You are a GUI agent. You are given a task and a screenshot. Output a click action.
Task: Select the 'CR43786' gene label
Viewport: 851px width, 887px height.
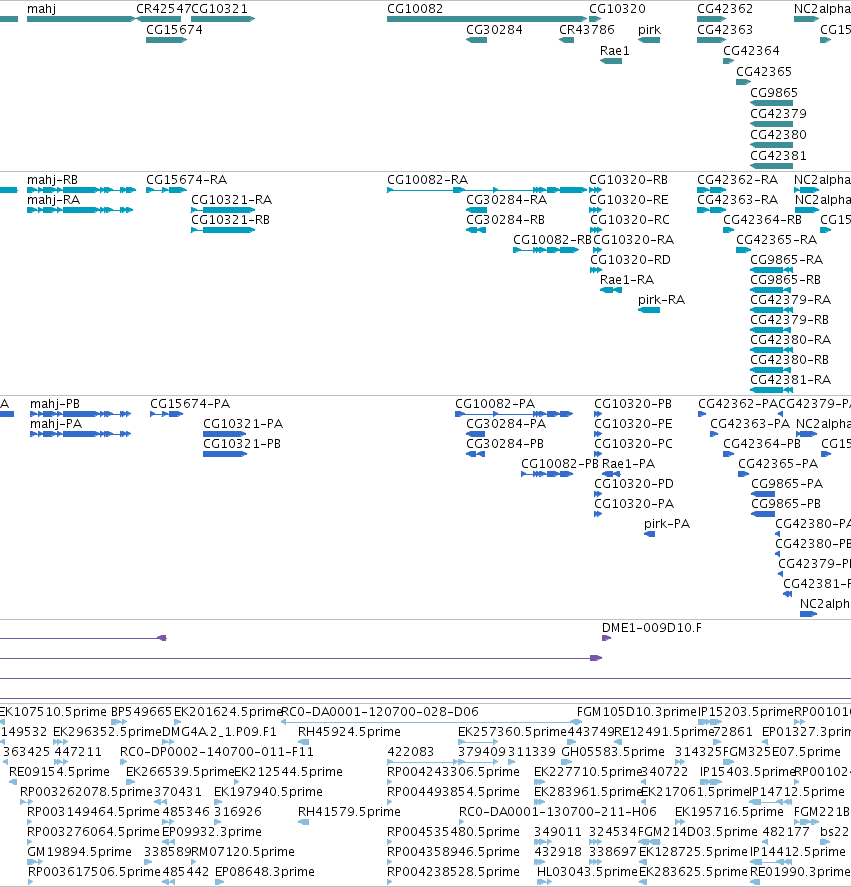pyautogui.click(x=587, y=29)
